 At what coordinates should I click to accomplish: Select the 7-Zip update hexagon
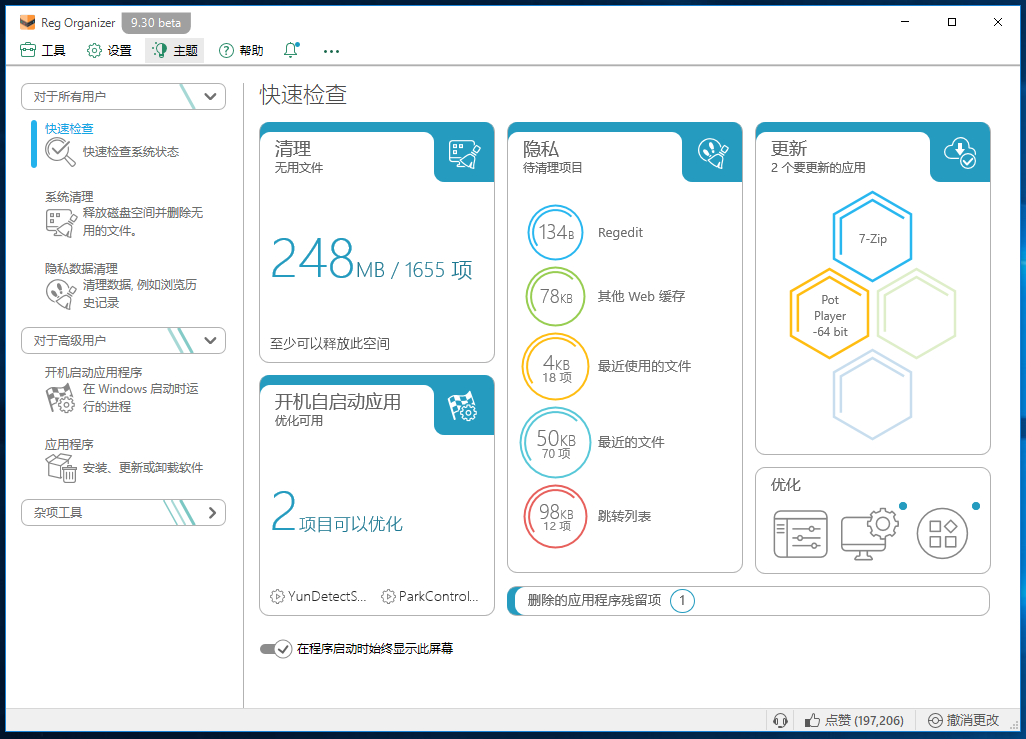[873, 238]
